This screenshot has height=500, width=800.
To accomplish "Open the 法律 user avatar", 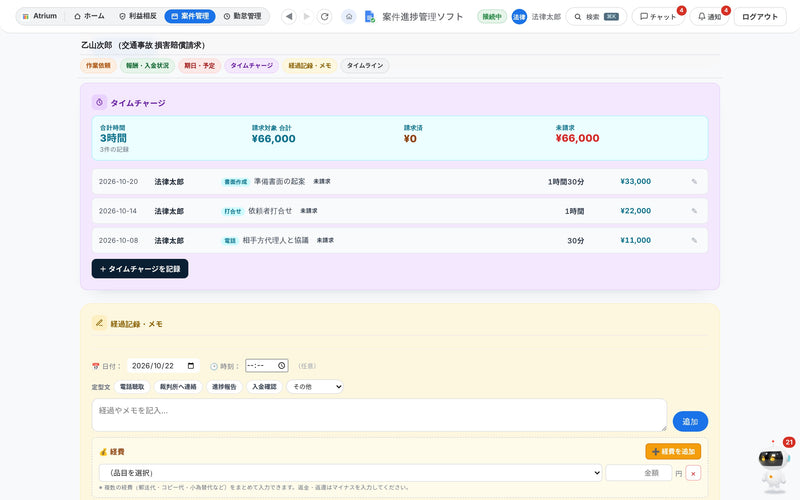I will 519,17.
